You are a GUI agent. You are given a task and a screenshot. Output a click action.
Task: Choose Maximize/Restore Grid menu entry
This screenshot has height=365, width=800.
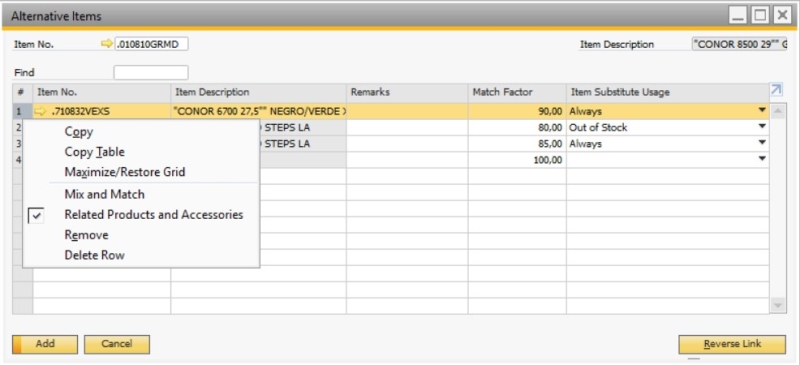[124, 172]
